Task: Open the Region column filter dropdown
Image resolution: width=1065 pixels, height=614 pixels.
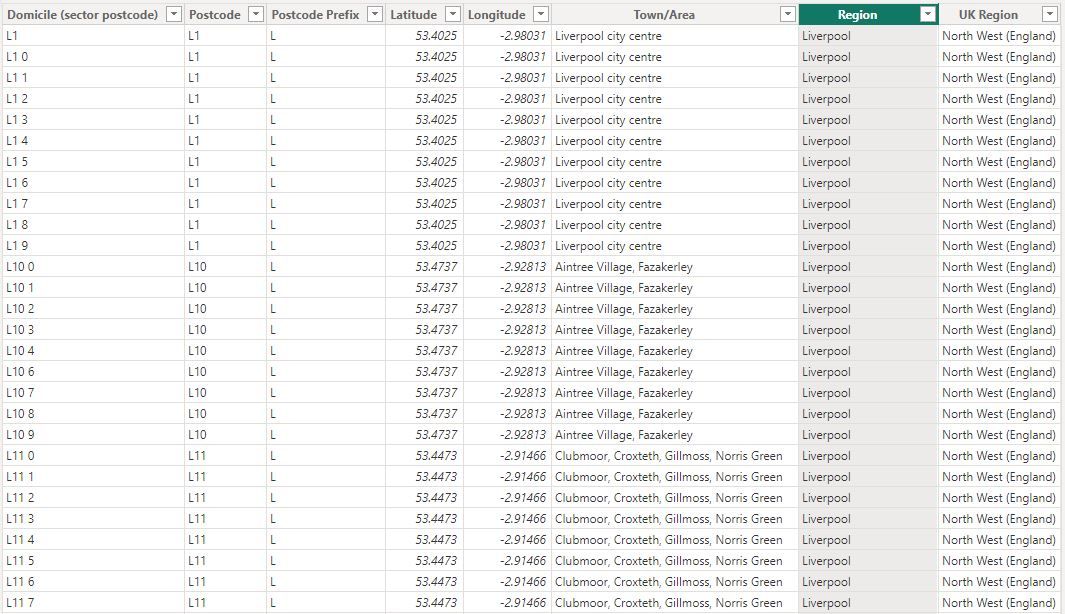Action: click(x=928, y=14)
